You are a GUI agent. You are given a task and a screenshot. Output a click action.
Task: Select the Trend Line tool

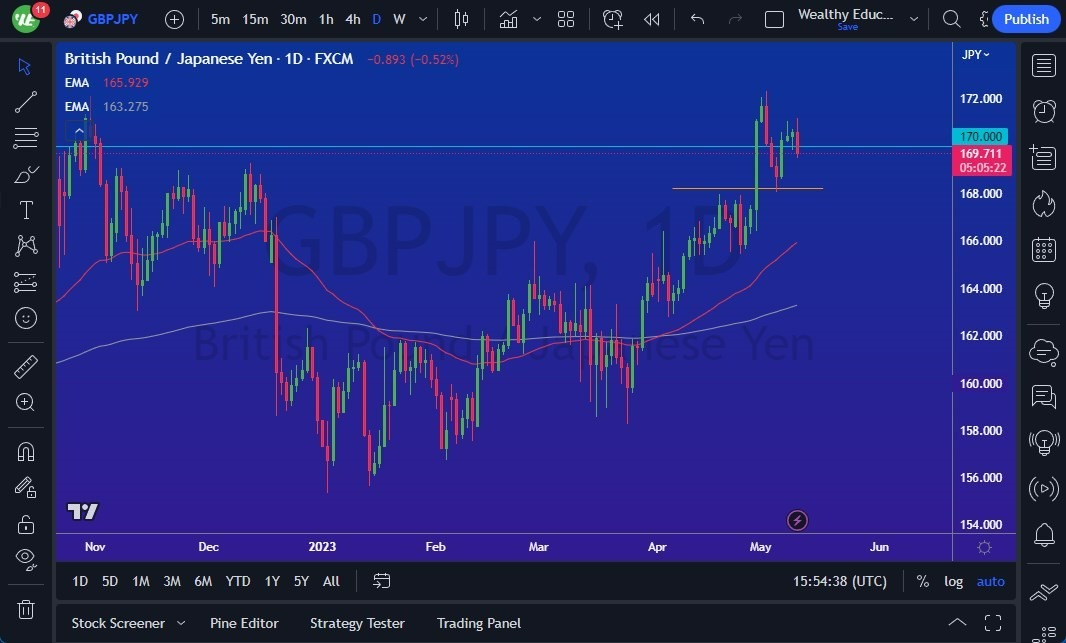click(x=26, y=101)
